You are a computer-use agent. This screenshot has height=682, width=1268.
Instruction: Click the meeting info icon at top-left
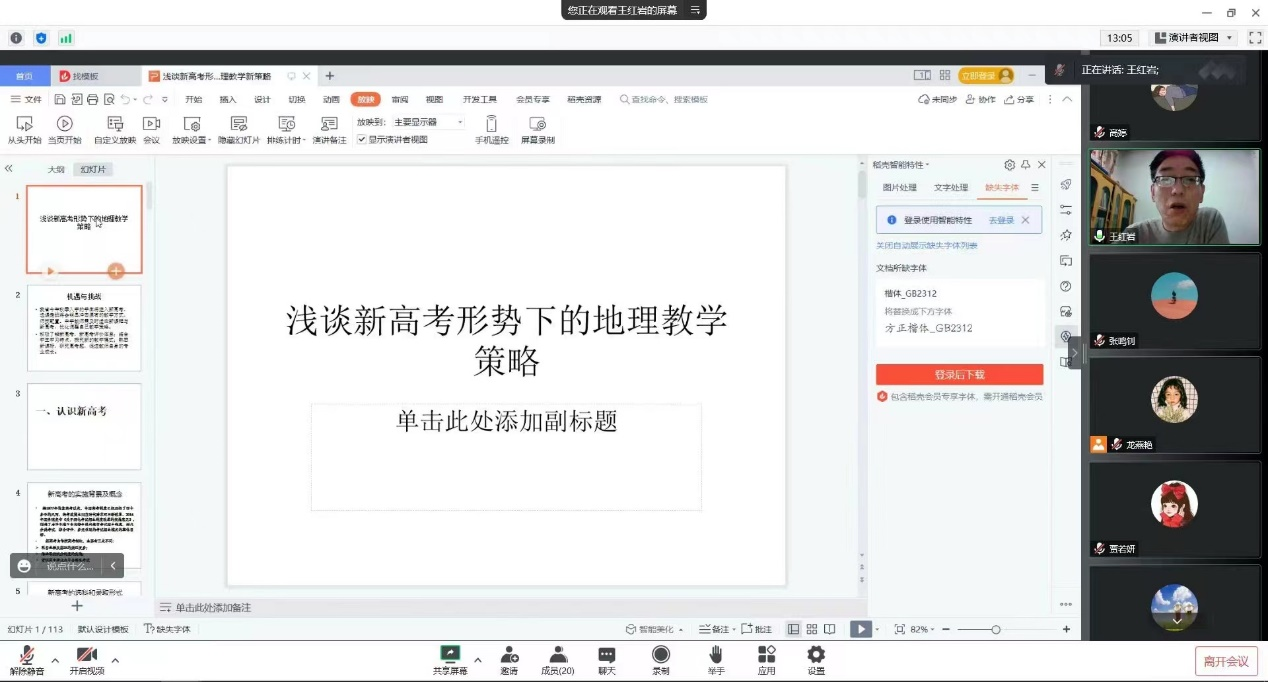tap(16, 38)
